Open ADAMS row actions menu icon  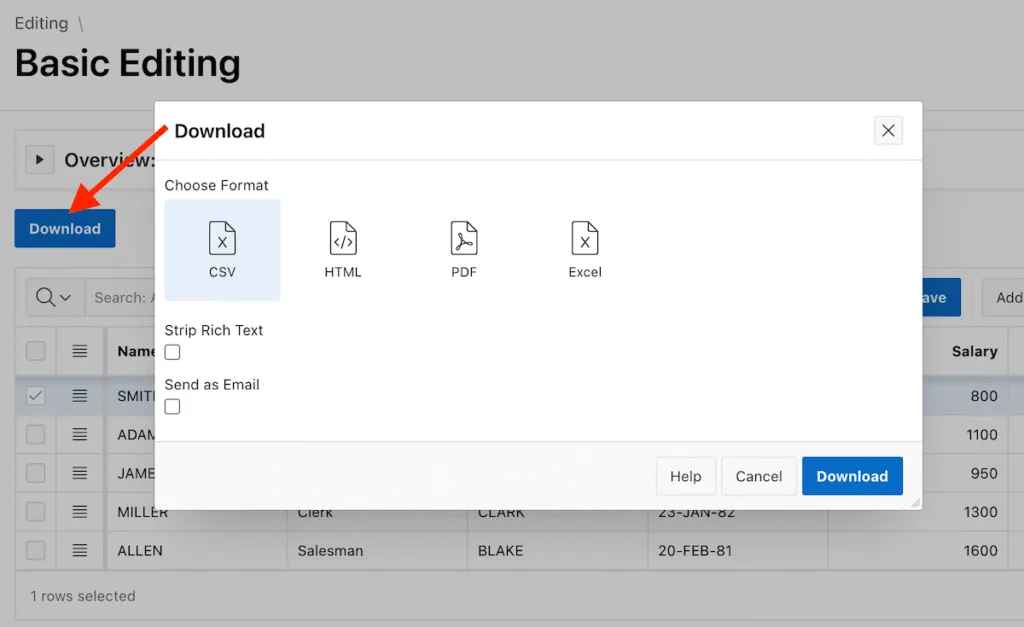[80, 434]
